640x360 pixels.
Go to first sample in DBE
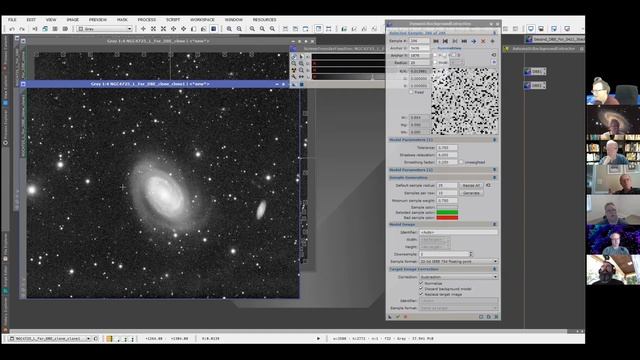pos(436,41)
